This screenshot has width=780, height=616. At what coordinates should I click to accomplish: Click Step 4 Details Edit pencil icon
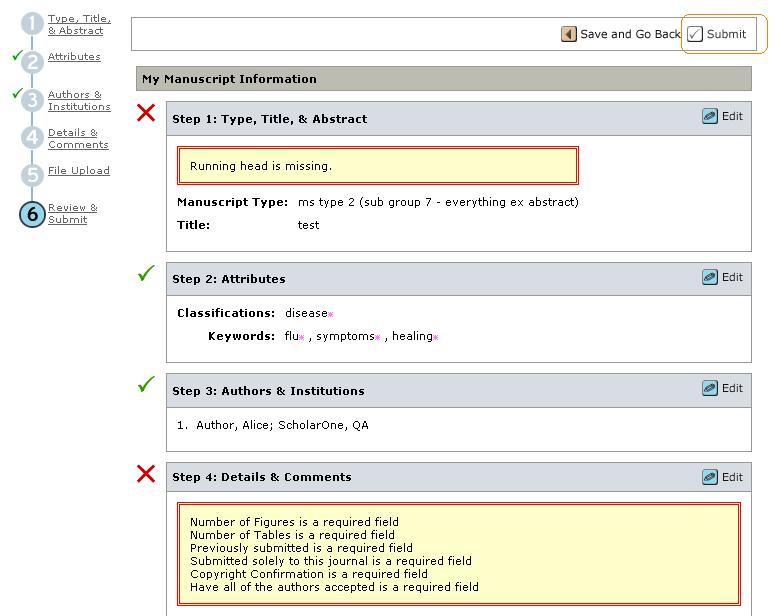click(710, 477)
